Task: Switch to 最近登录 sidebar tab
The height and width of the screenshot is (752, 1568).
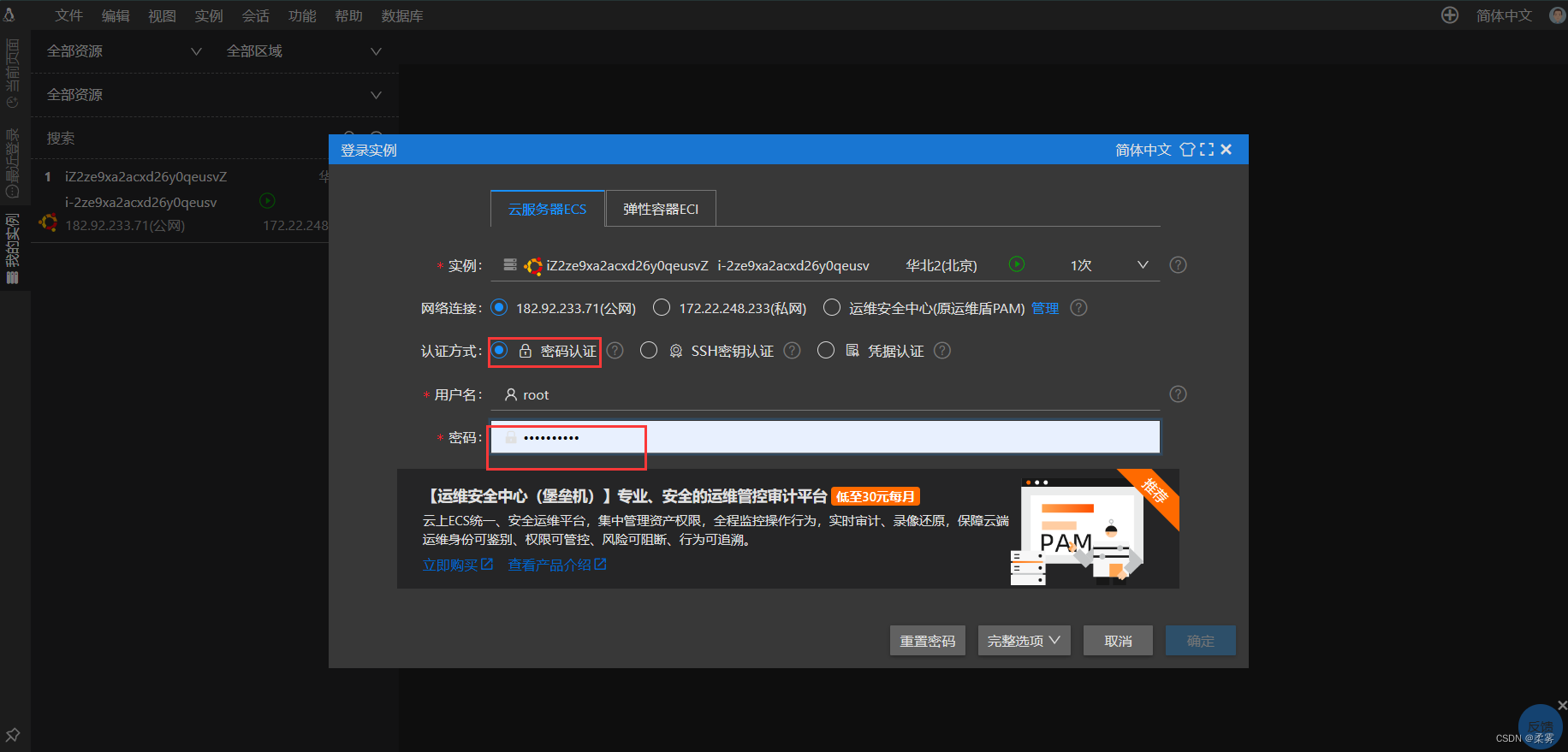Action: 13,163
